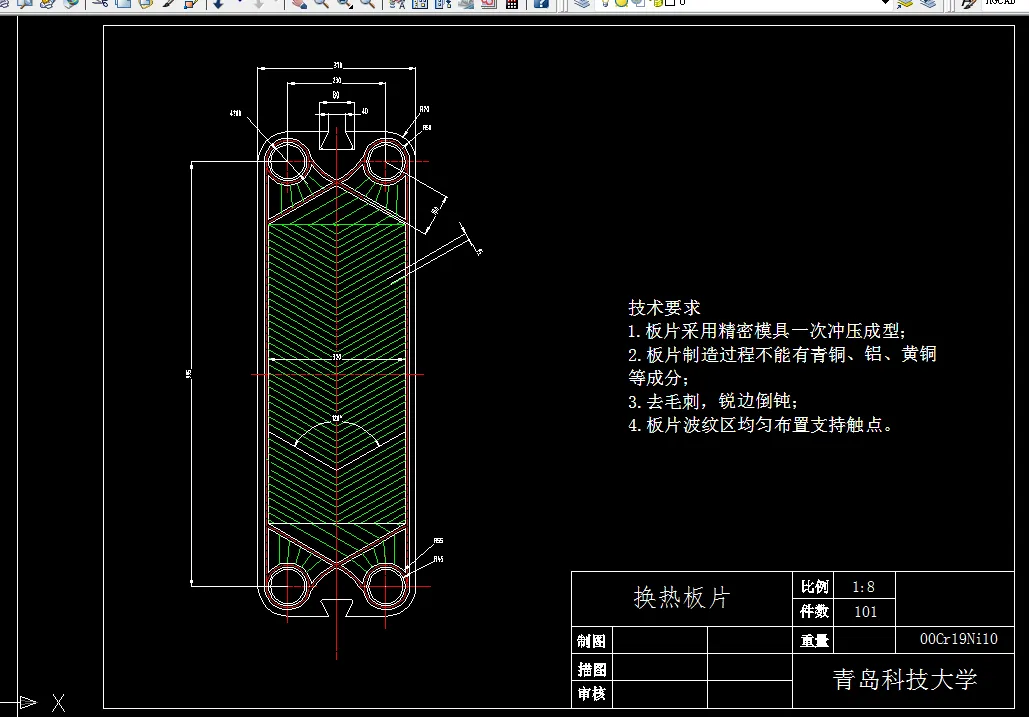Click the 换热板片 title text
The height and width of the screenshot is (717, 1029).
[681, 598]
